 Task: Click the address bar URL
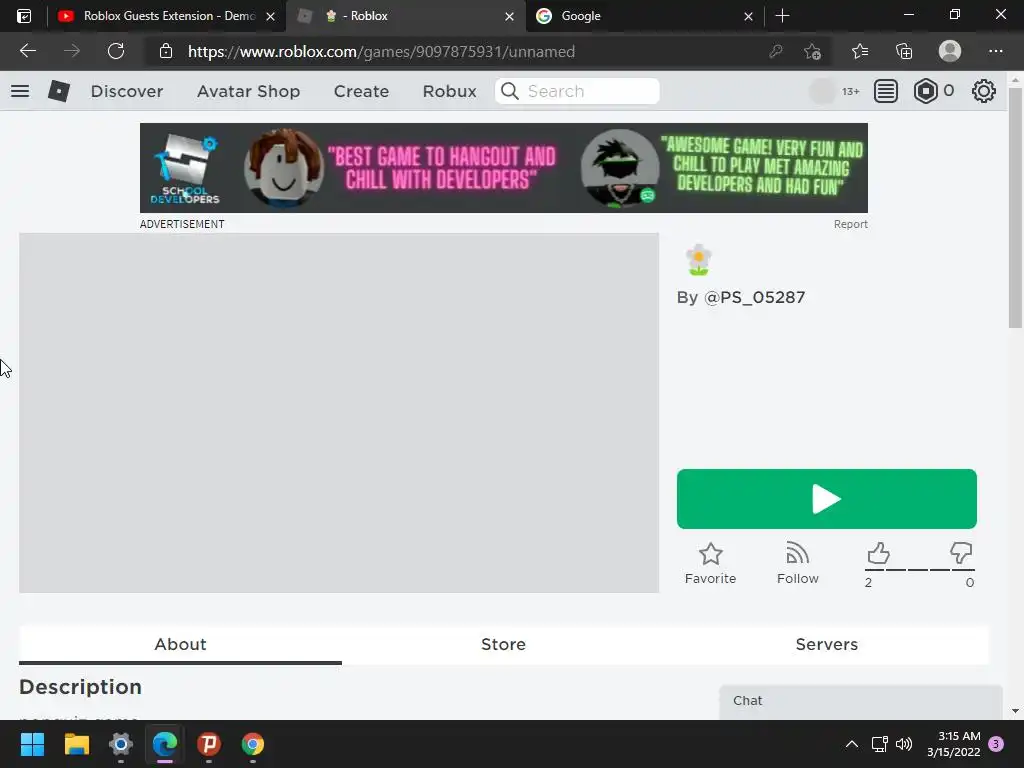pyautogui.click(x=381, y=52)
